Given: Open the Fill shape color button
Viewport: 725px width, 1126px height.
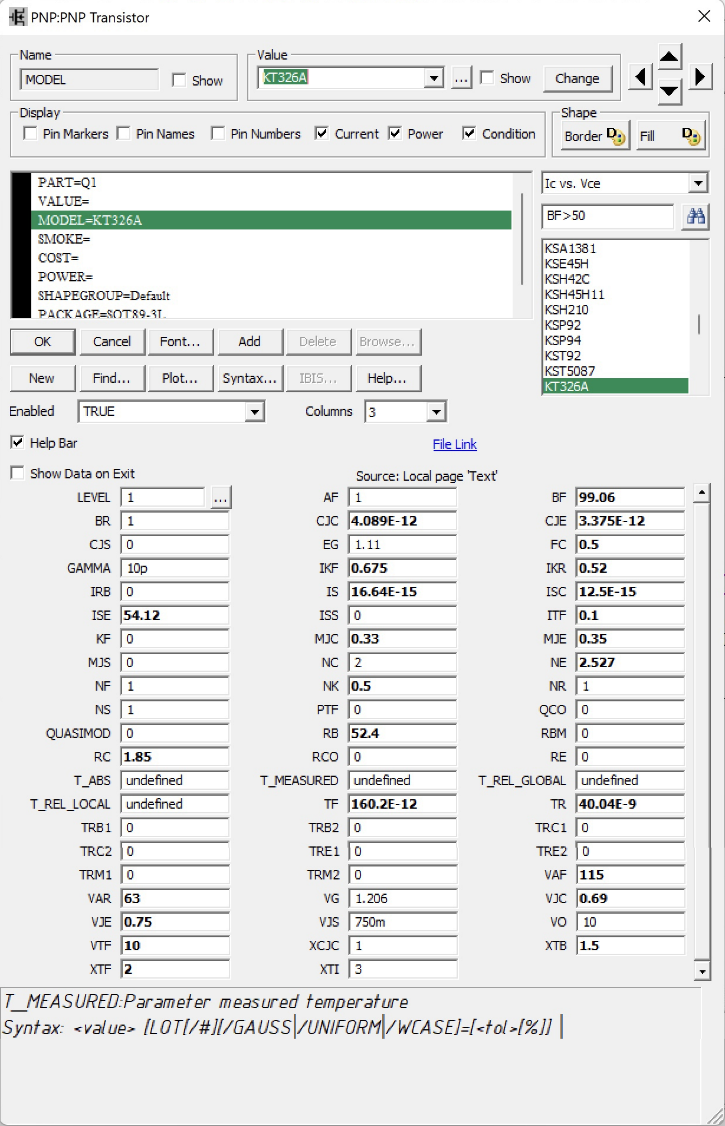Looking at the screenshot, I should coord(670,136).
